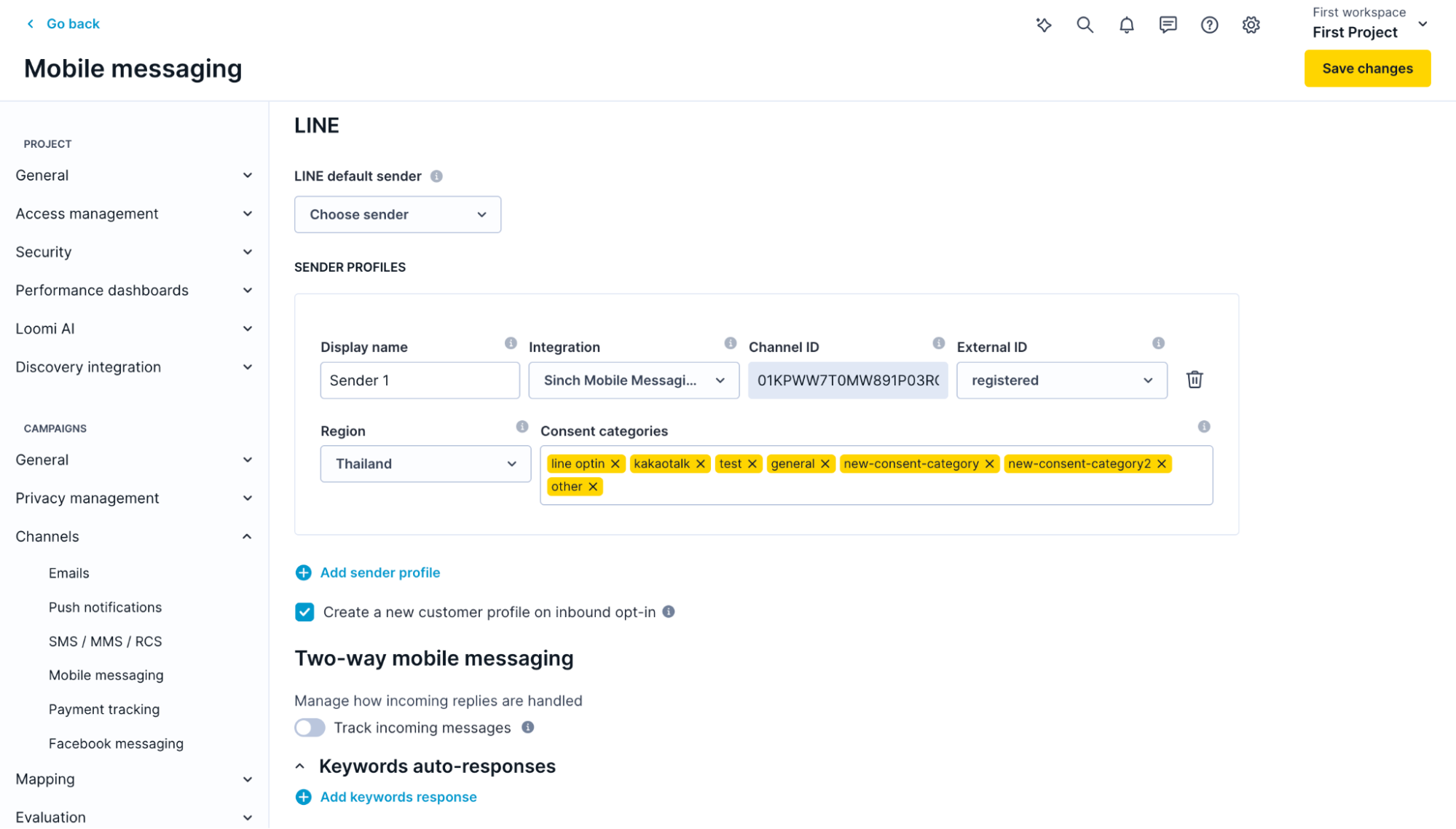Collapse the Keywords auto-responses section
This screenshot has width=1456, height=829.
click(x=300, y=766)
